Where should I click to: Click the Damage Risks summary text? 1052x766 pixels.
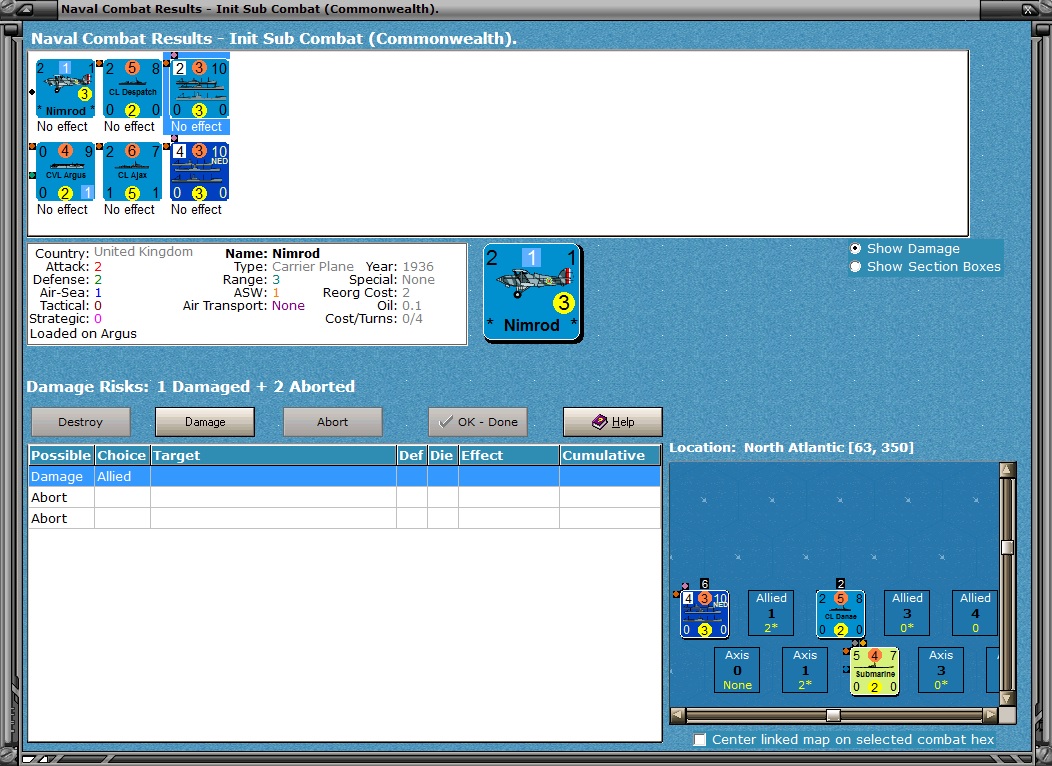(x=191, y=386)
